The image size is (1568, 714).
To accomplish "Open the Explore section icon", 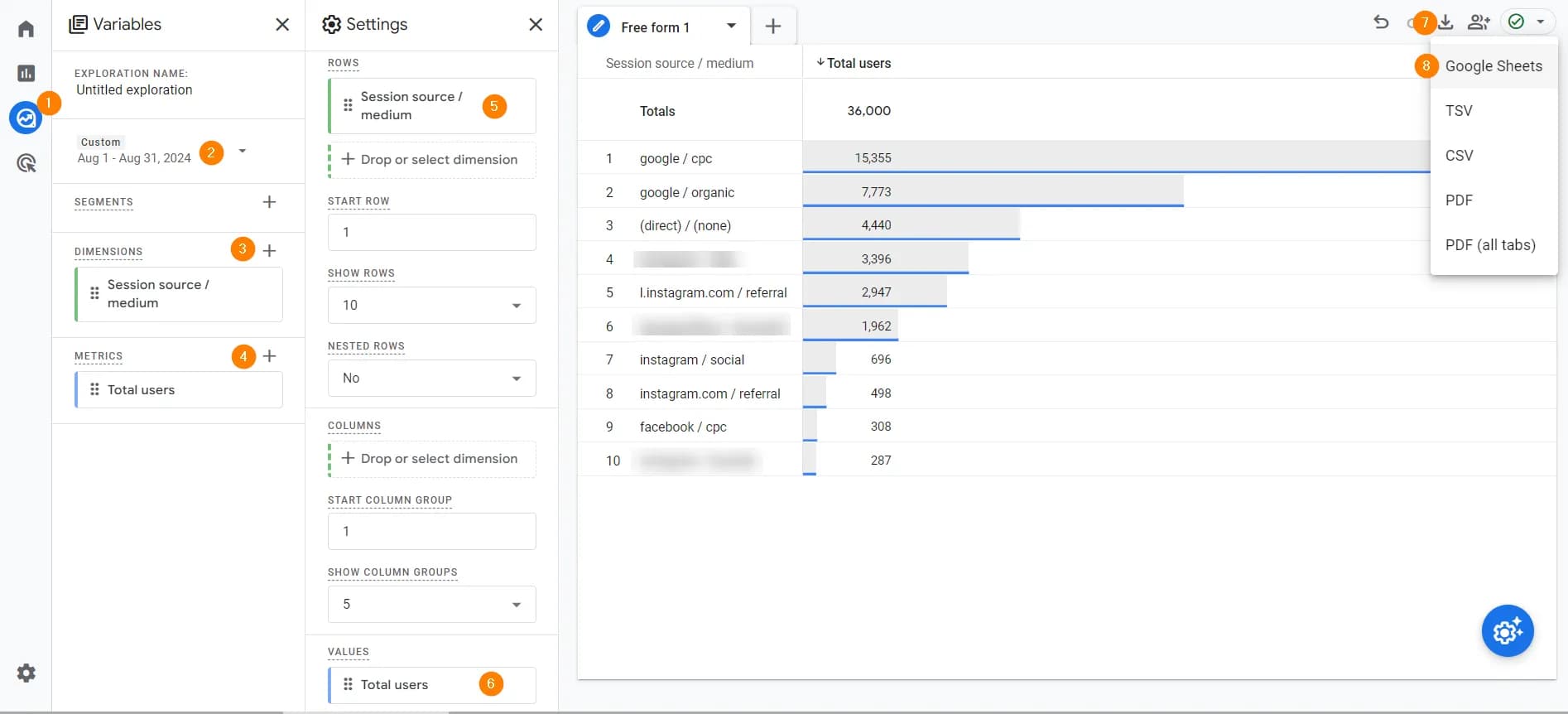I will tap(26, 118).
